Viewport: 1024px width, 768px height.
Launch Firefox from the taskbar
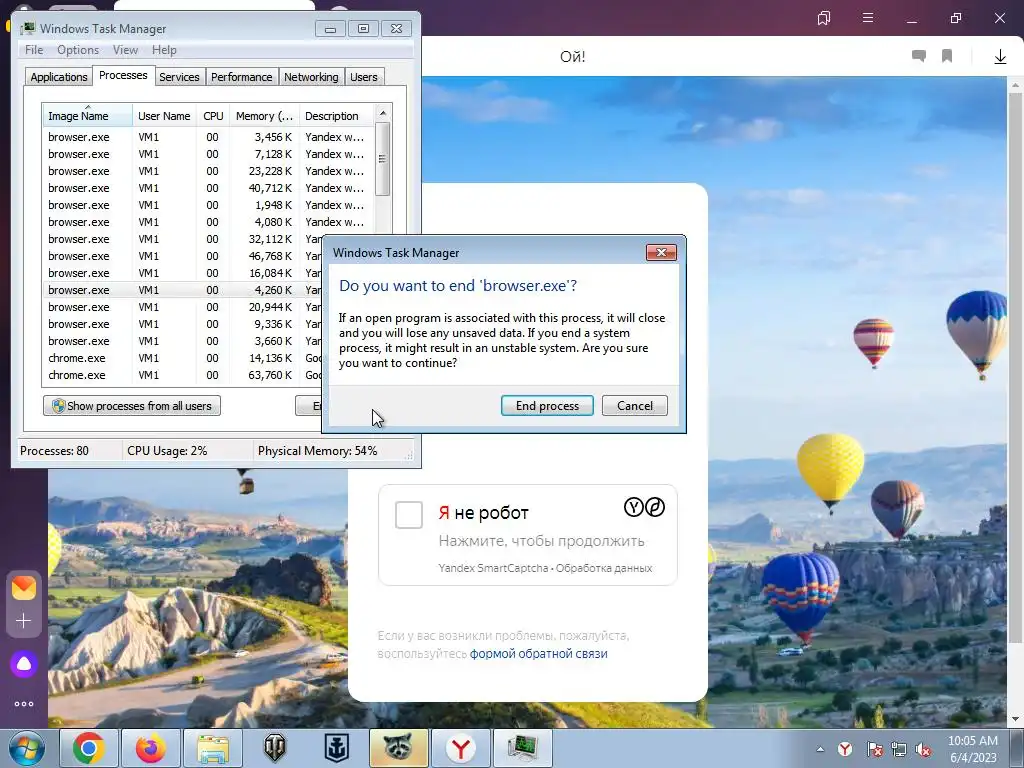click(x=151, y=748)
